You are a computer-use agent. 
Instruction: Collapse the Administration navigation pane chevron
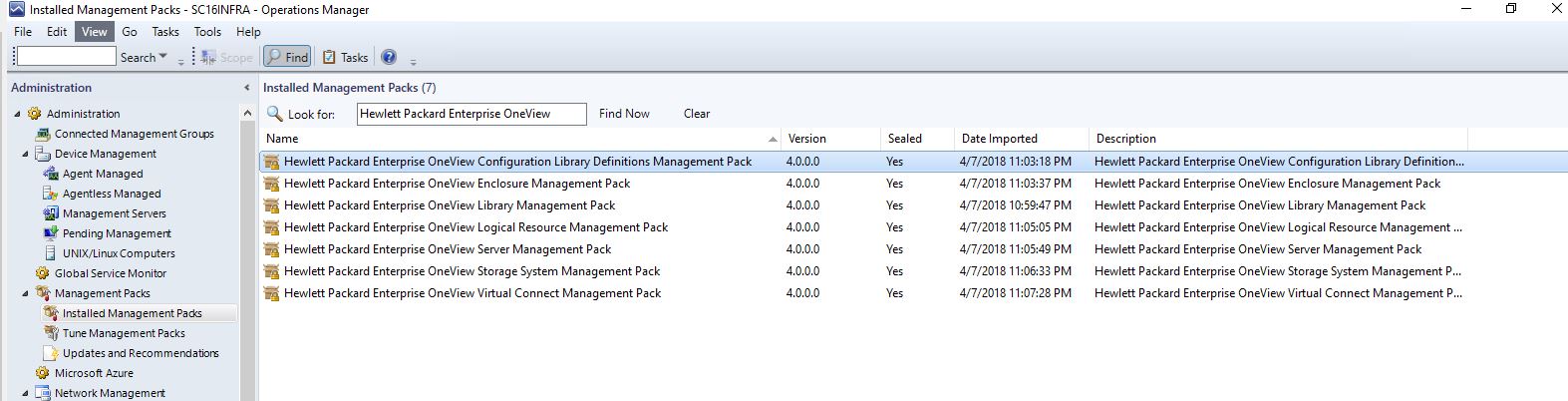246,88
